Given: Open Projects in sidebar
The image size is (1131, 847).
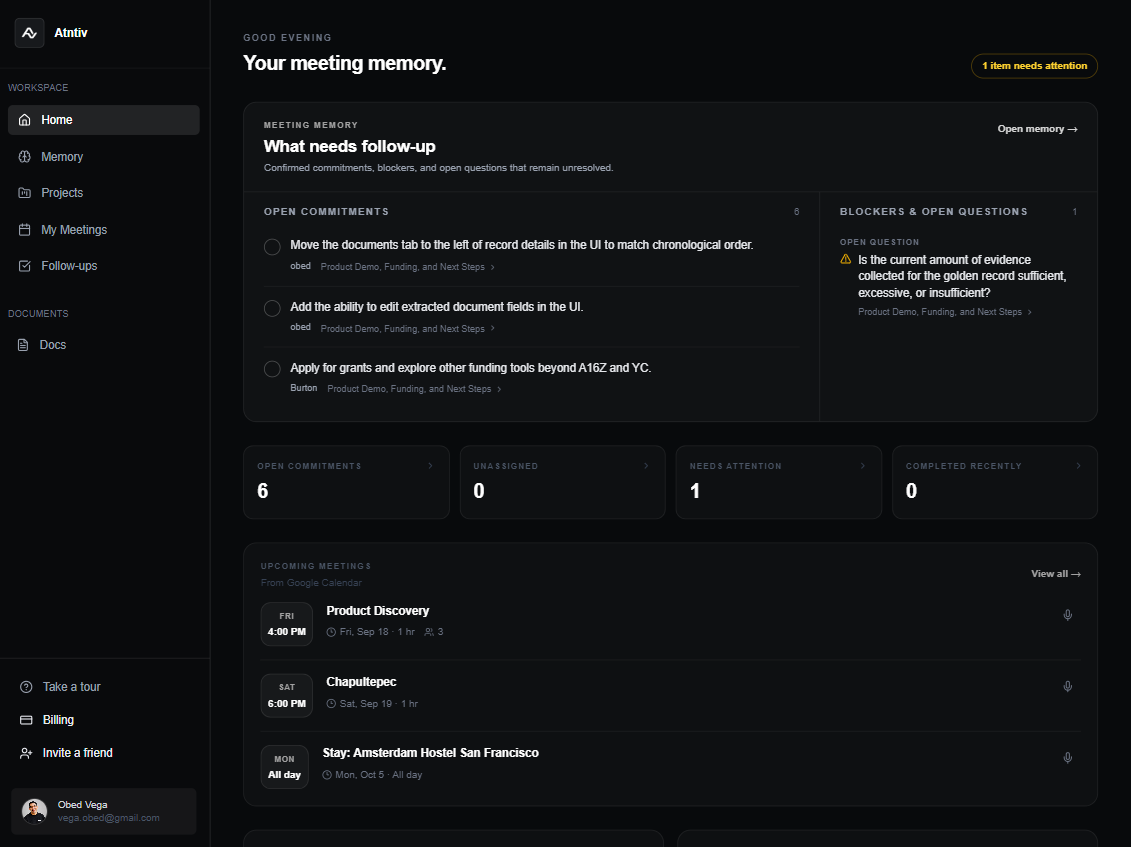Looking at the screenshot, I should [104, 193].
